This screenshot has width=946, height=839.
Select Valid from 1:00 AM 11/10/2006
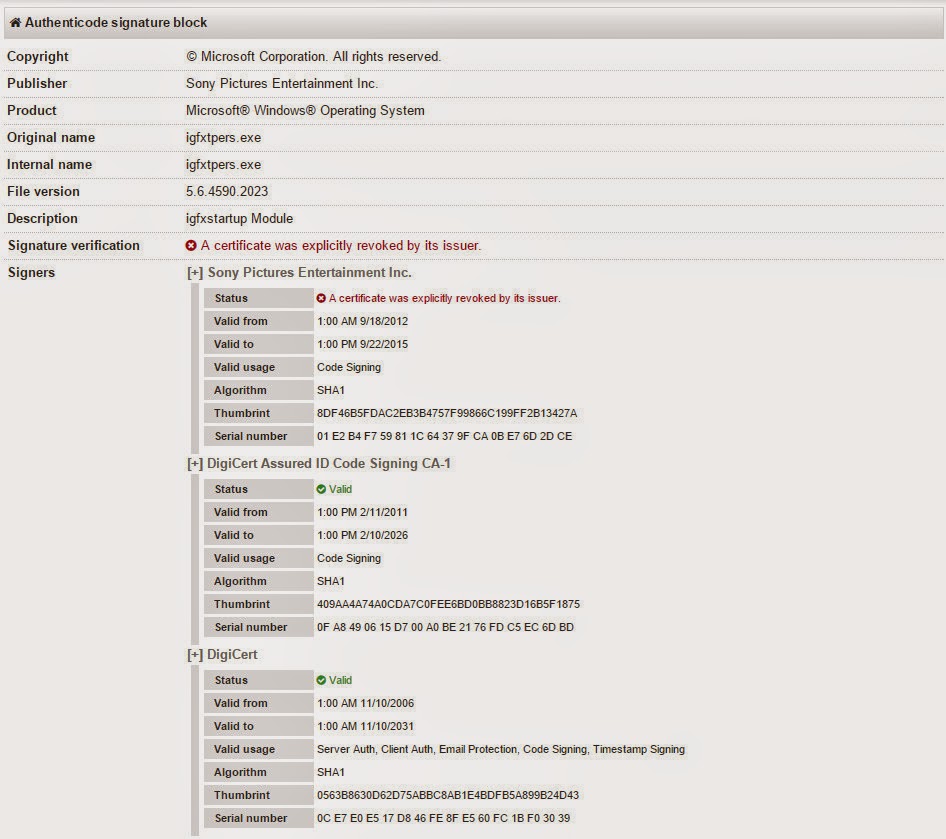[x=366, y=703]
